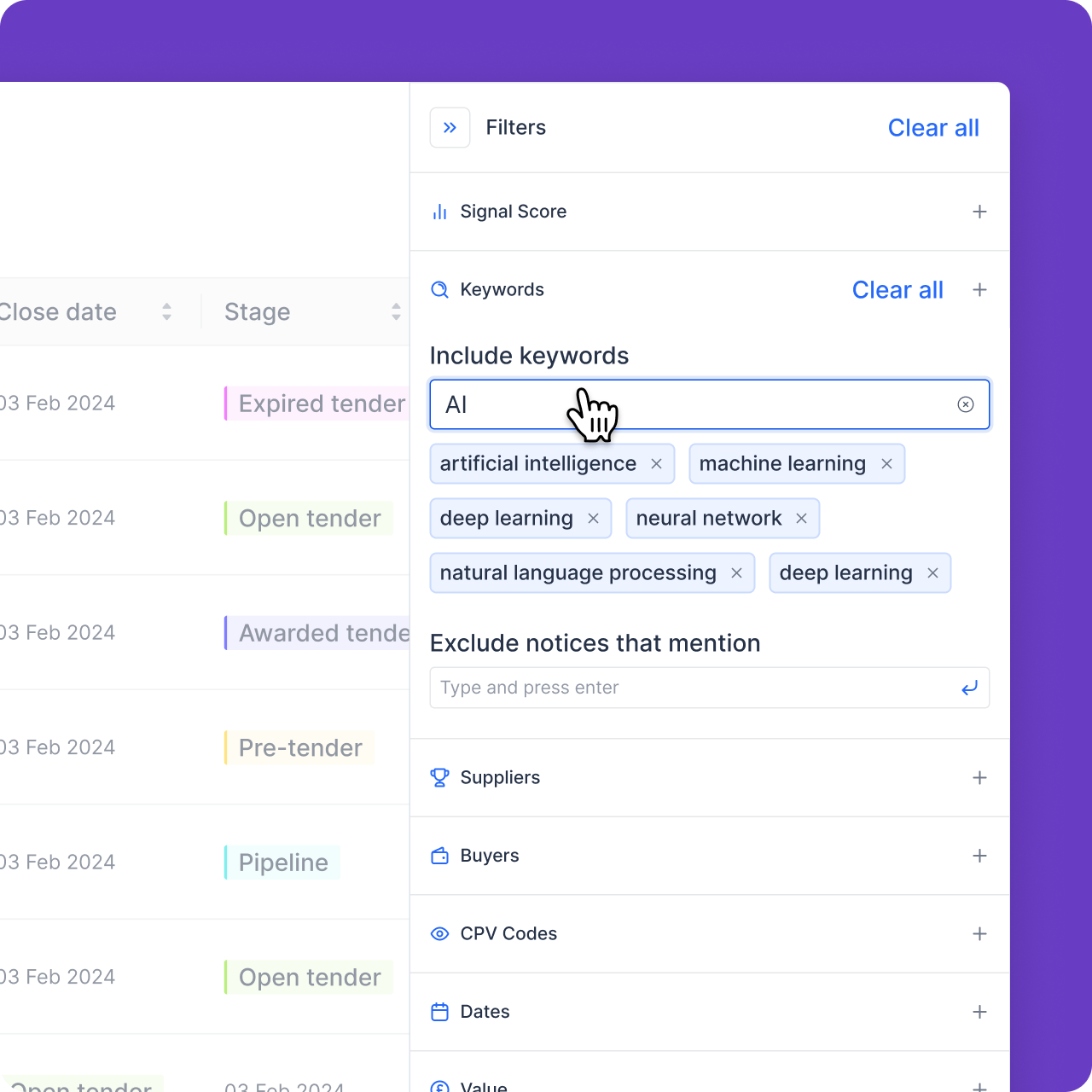1092x1092 pixels.
Task: Click the Buyers label
Action: pos(490,856)
